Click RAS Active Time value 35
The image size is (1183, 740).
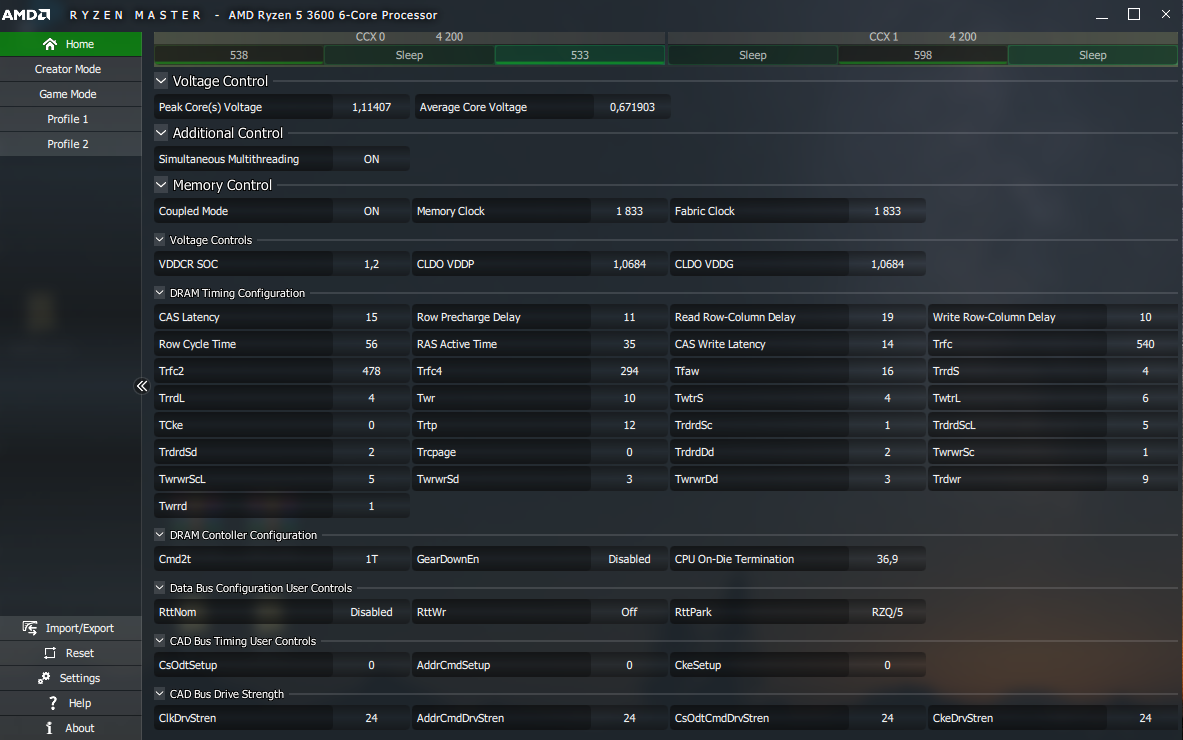[629, 344]
